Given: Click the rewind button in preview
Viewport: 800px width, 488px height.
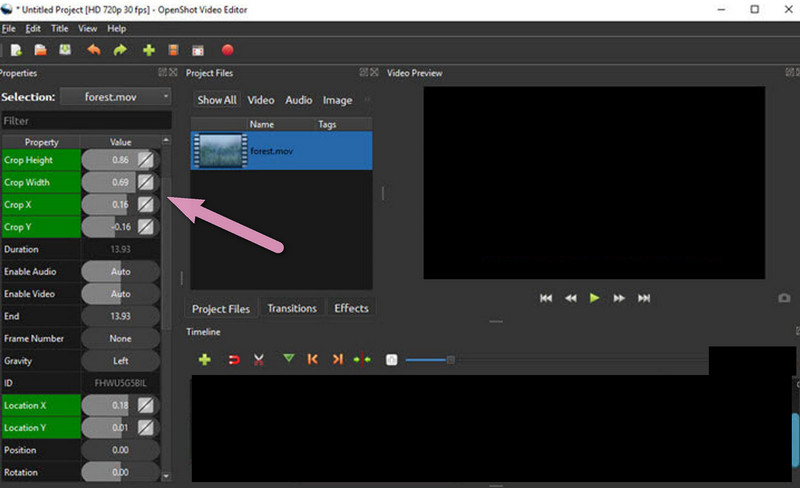Looking at the screenshot, I should pos(570,298).
